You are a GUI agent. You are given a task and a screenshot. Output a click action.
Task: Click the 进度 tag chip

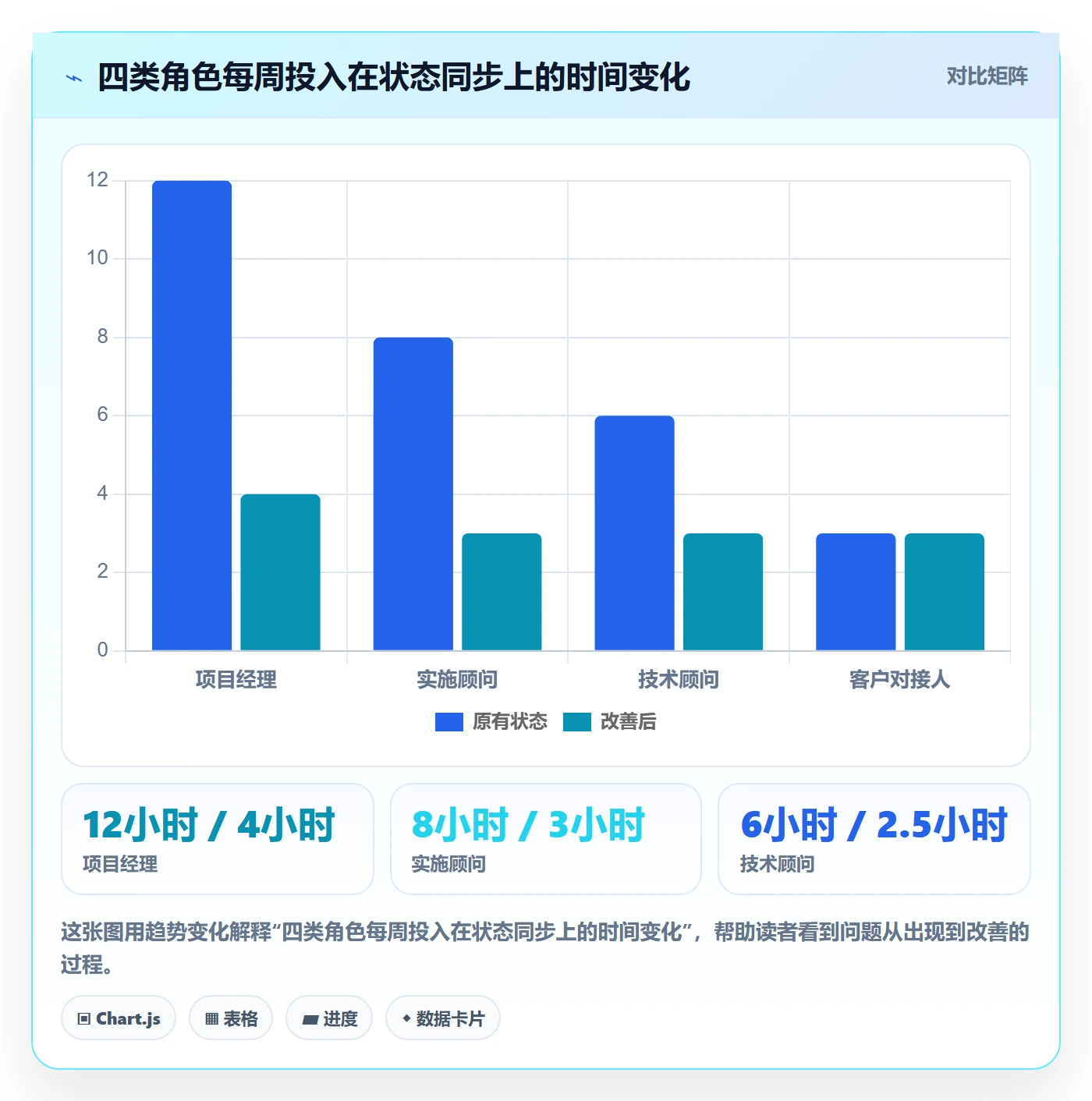(x=329, y=1018)
